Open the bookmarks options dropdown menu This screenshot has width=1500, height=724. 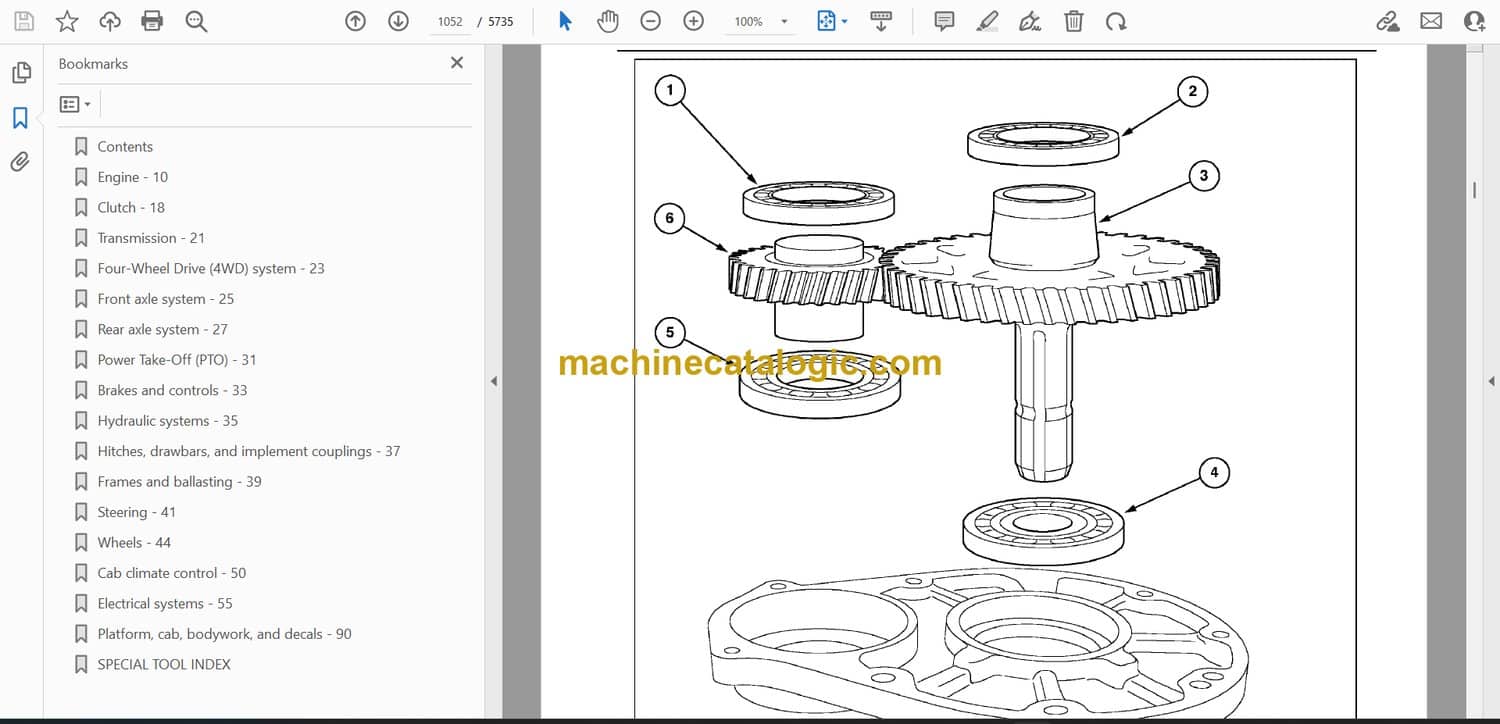(x=75, y=104)
